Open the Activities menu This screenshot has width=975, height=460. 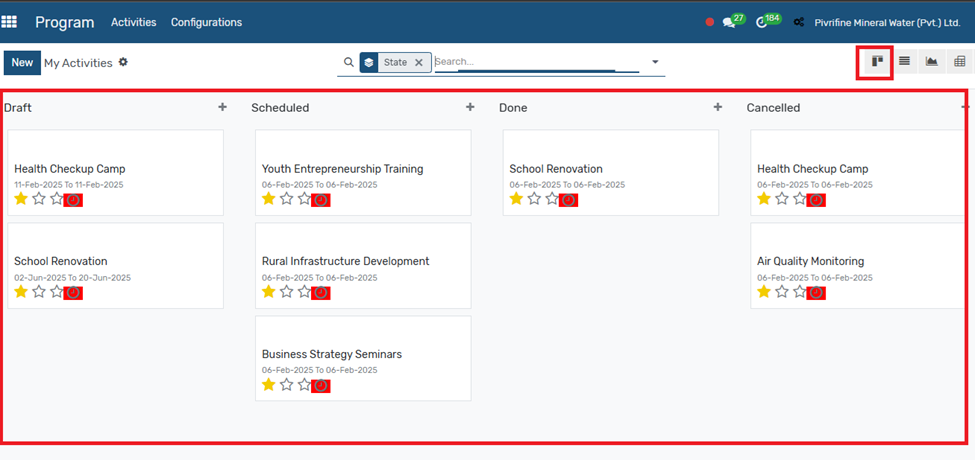(x=134, y=22)
